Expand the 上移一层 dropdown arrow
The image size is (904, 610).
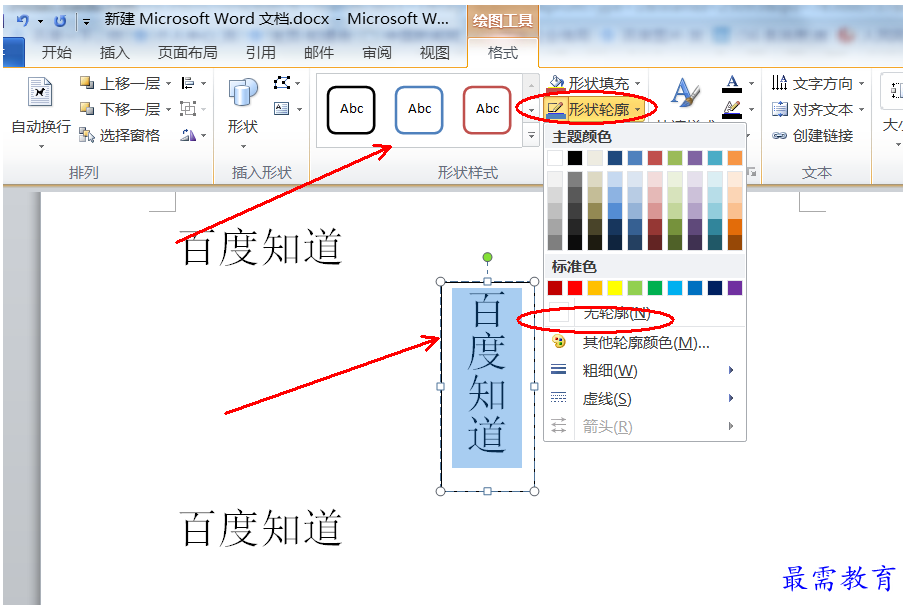tap(168, 84)
